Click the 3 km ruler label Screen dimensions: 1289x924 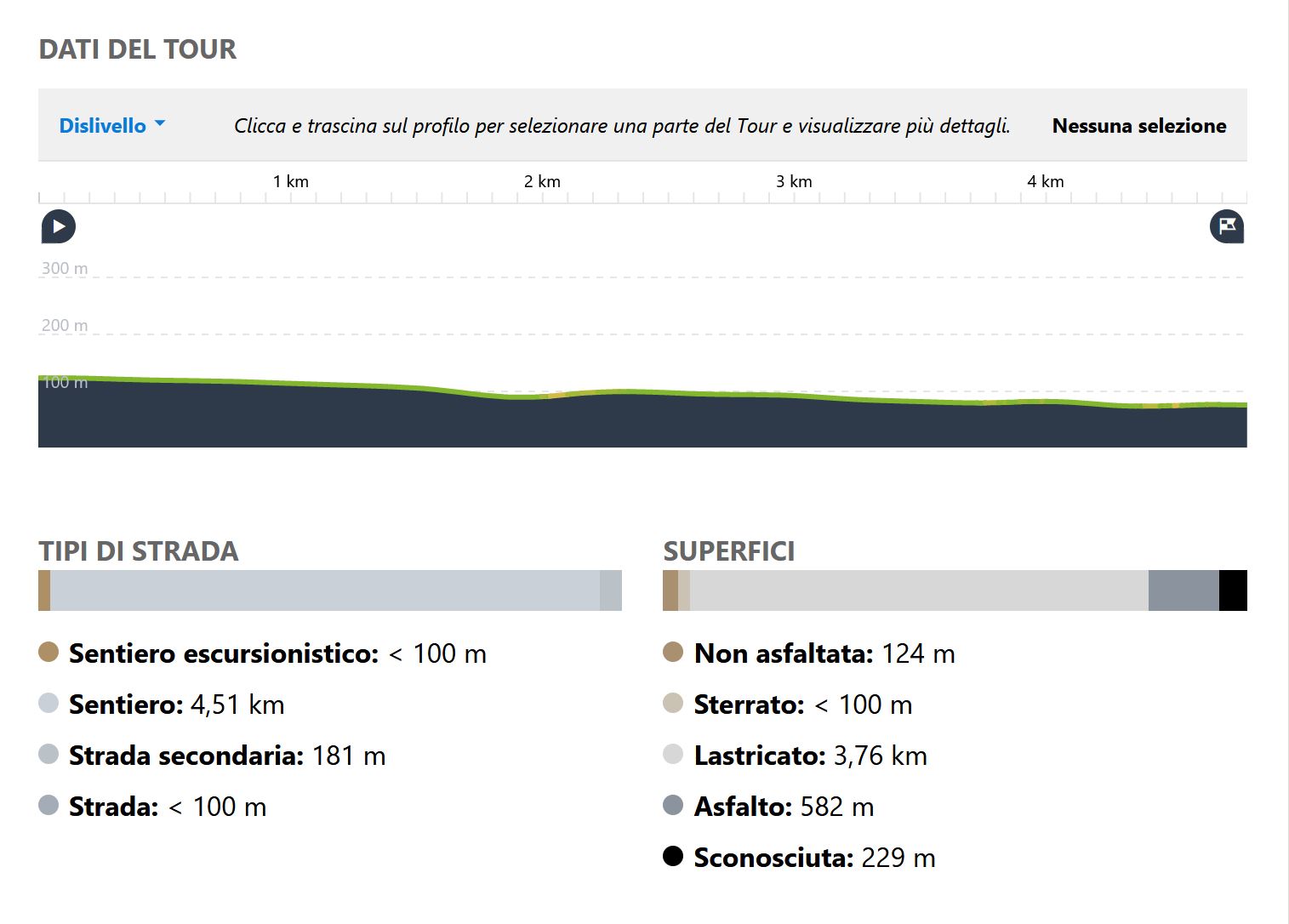click(794, 181)
